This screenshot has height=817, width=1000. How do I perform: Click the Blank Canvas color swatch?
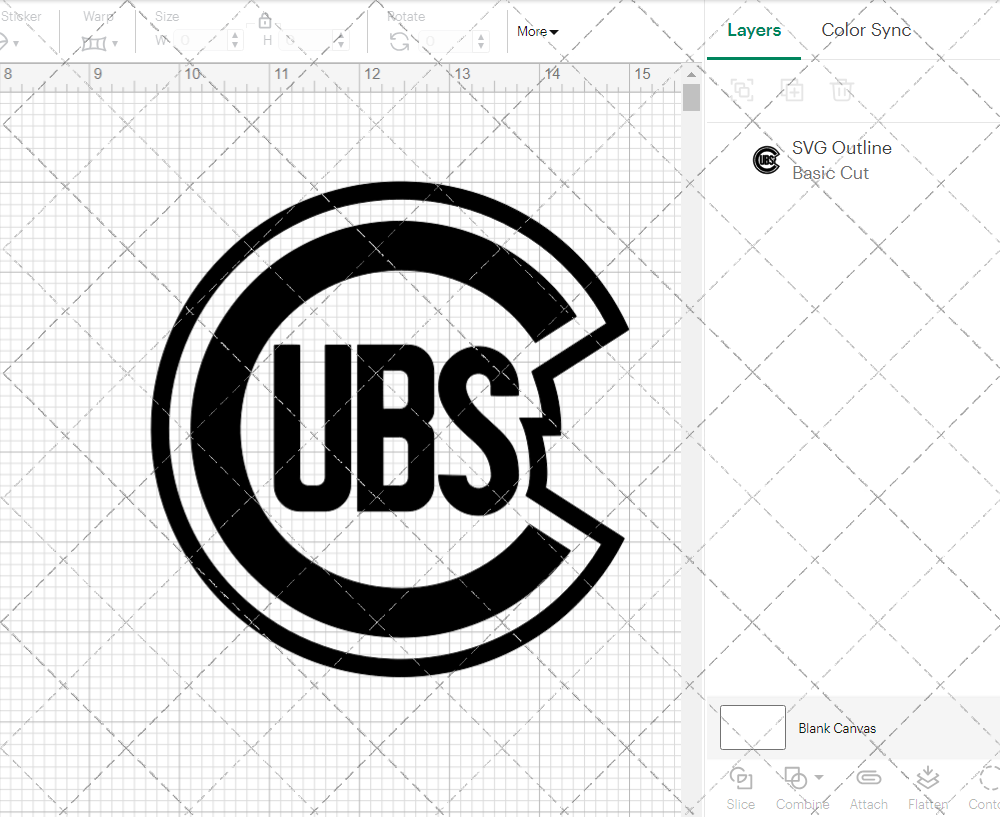(752, 727)
